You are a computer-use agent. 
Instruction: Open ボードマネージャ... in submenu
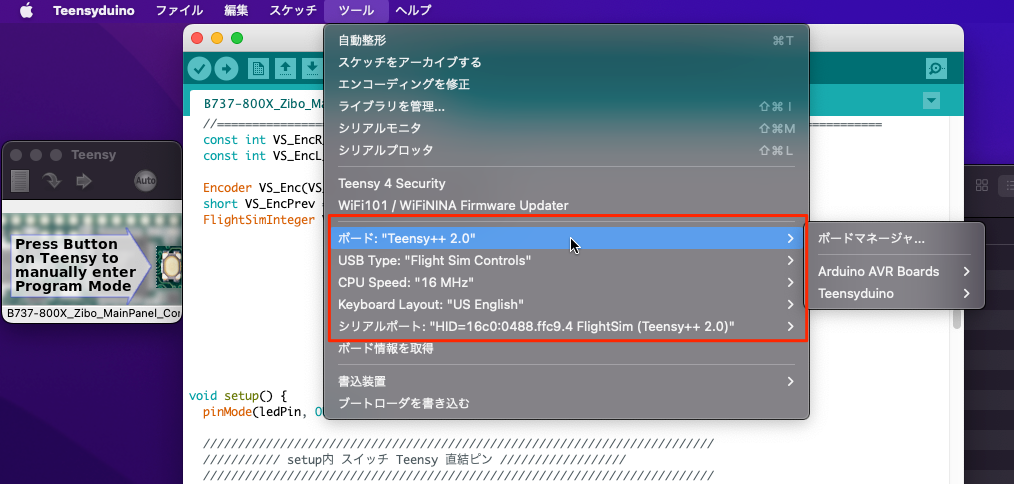pos(894,238)
